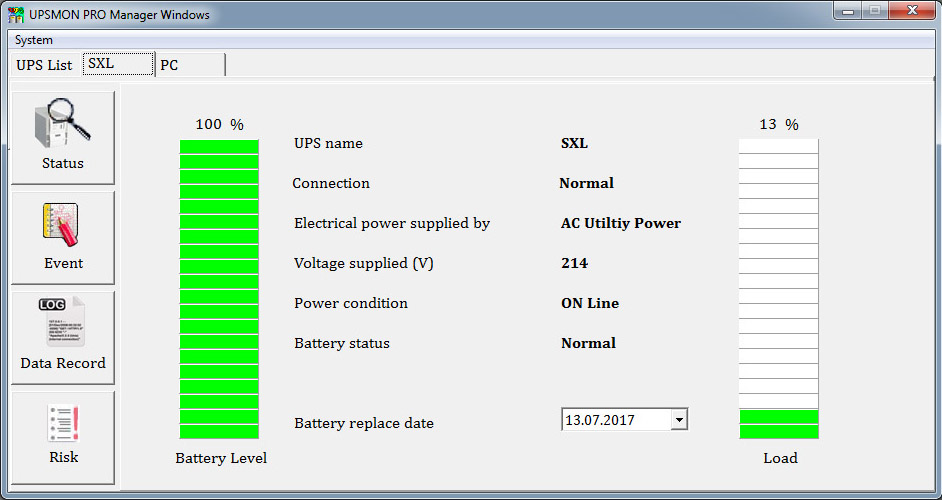Click the Load percentage bar
This screenshot has width=942, height=500.
[778, 289]
